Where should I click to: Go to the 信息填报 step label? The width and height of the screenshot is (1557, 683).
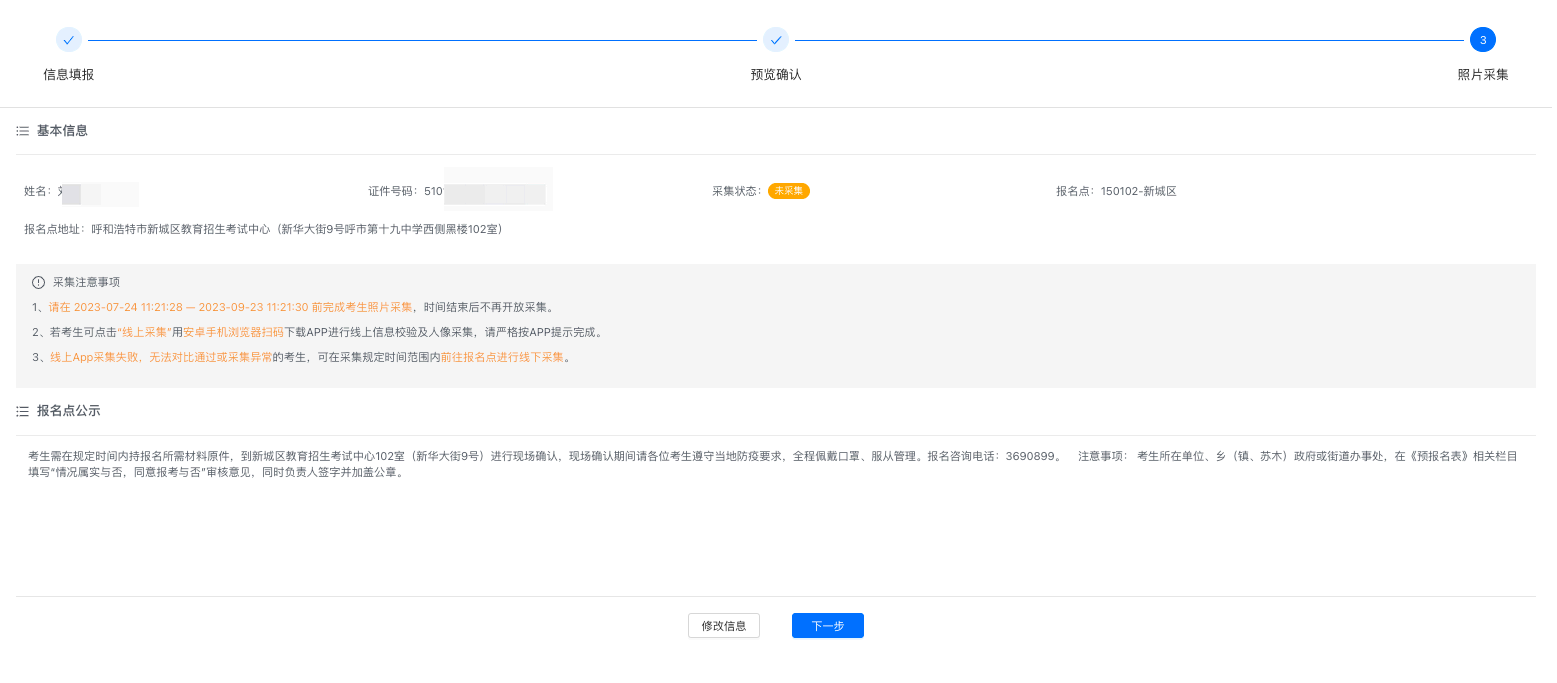[x=68, y=75]
